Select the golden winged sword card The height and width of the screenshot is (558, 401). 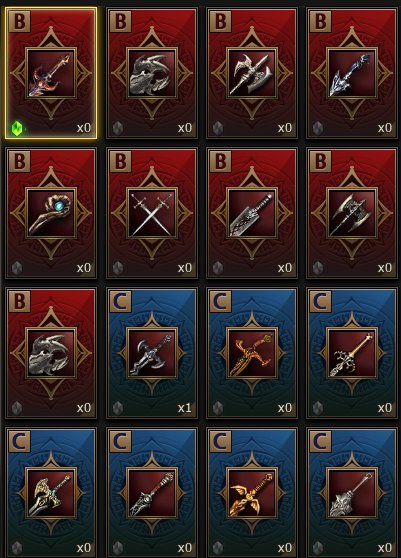252,493
